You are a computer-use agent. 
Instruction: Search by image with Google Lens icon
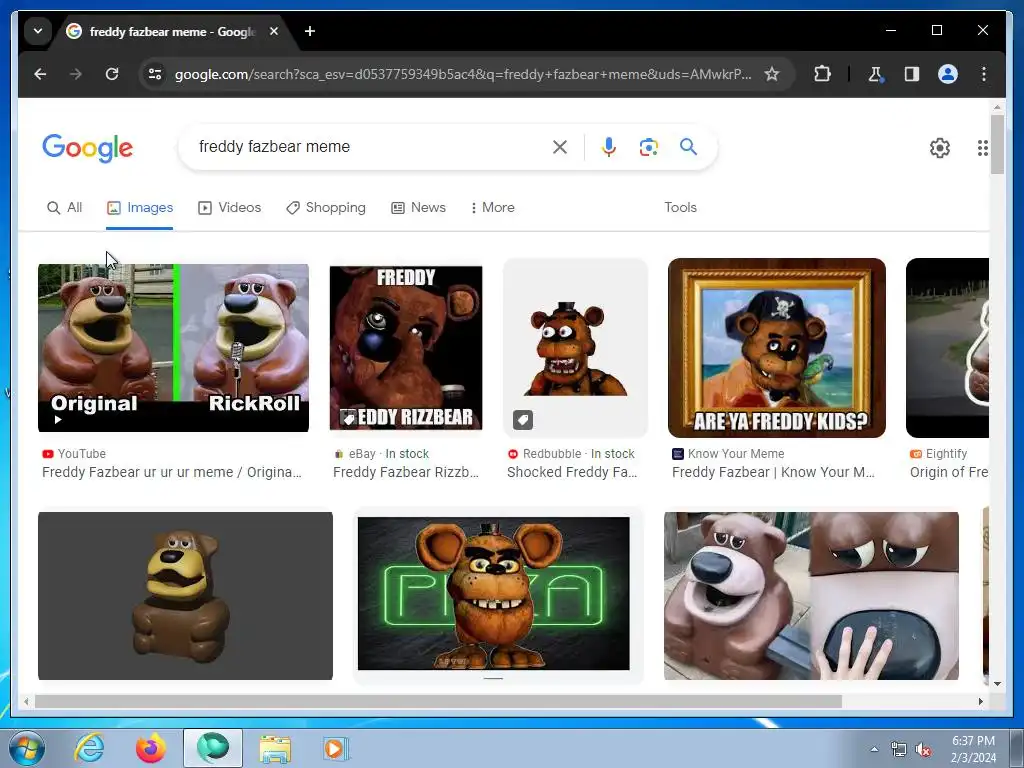pyautogui.click(x=648, y=147)
